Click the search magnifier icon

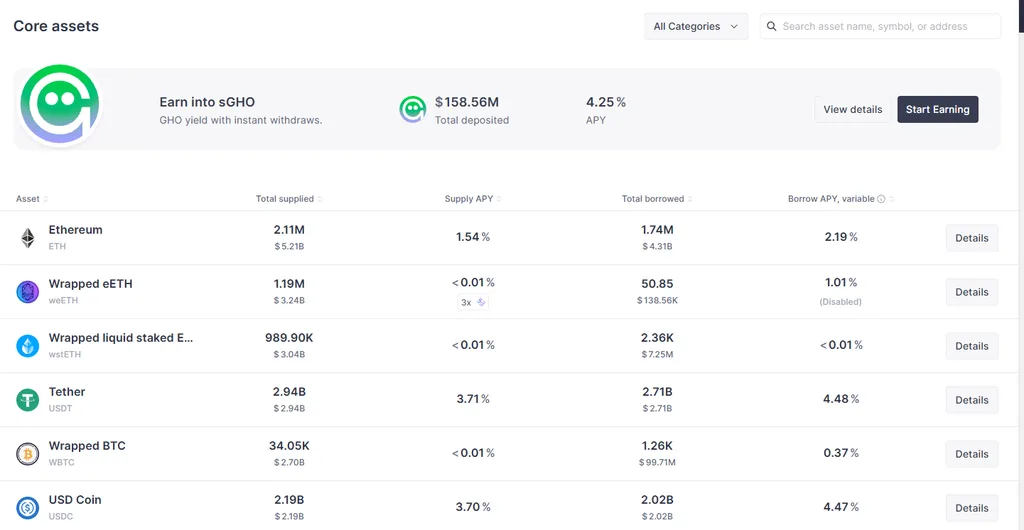[771, 26]
